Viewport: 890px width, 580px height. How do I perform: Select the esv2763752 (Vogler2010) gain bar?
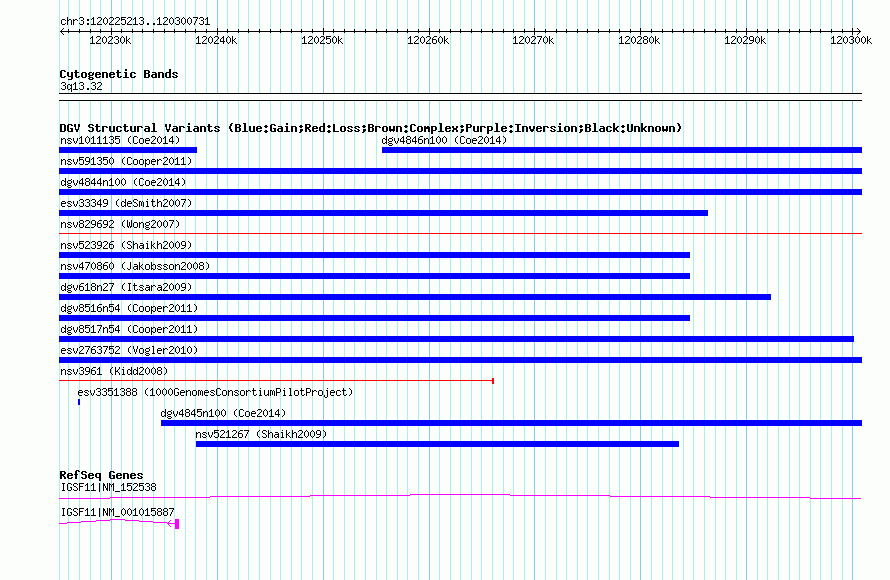click(x=460, y=360)
